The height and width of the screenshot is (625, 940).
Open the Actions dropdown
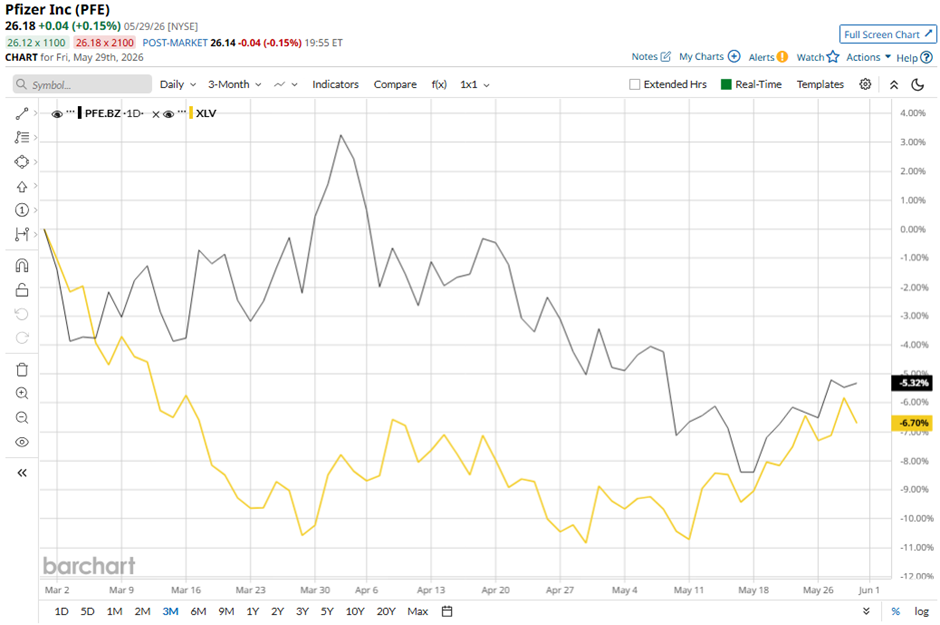pos(868,57)
